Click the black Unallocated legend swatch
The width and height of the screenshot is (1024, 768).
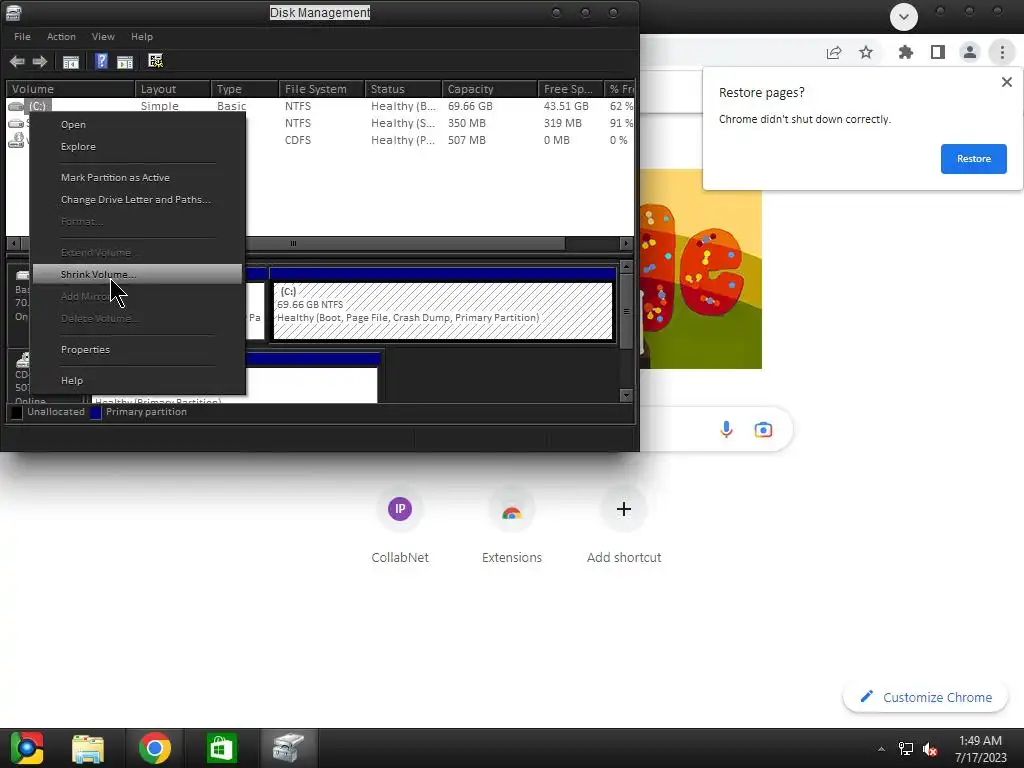click(x=16, y=412)
